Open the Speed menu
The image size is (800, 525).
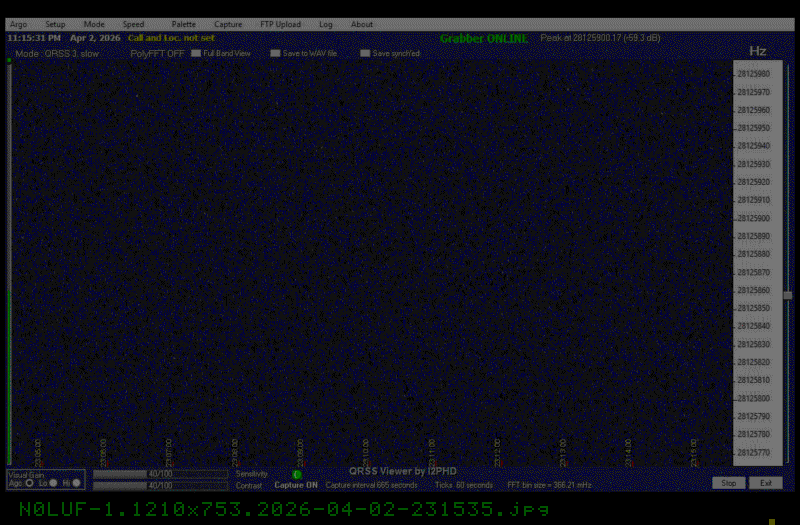coord(133,24)
